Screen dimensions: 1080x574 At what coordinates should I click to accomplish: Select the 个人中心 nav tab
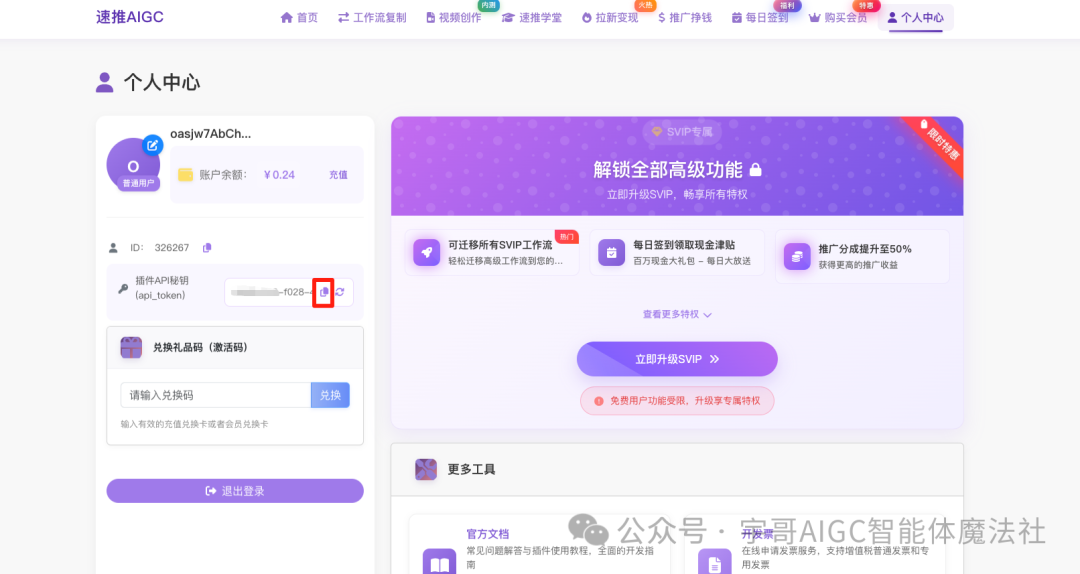(x=915, y=18)
